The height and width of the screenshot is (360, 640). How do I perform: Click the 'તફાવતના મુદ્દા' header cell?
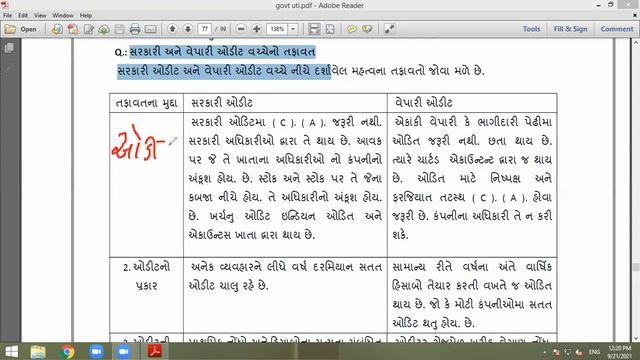[x=147, y=103]
